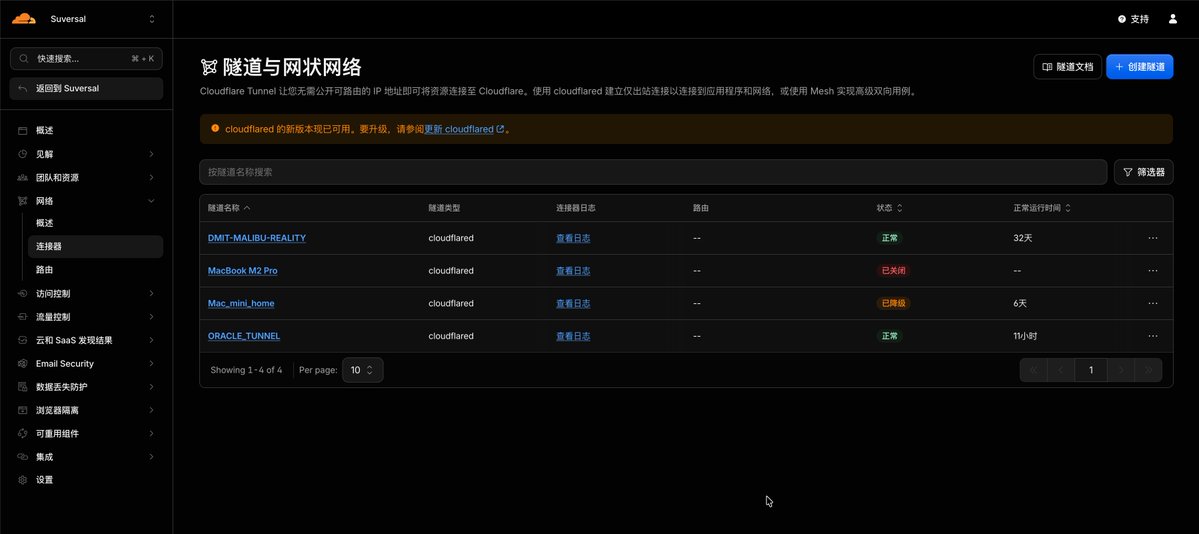Viewport: 1199px width, 534px height.
Task: Follow the 更新 cloudflared link
Action: 464,129
